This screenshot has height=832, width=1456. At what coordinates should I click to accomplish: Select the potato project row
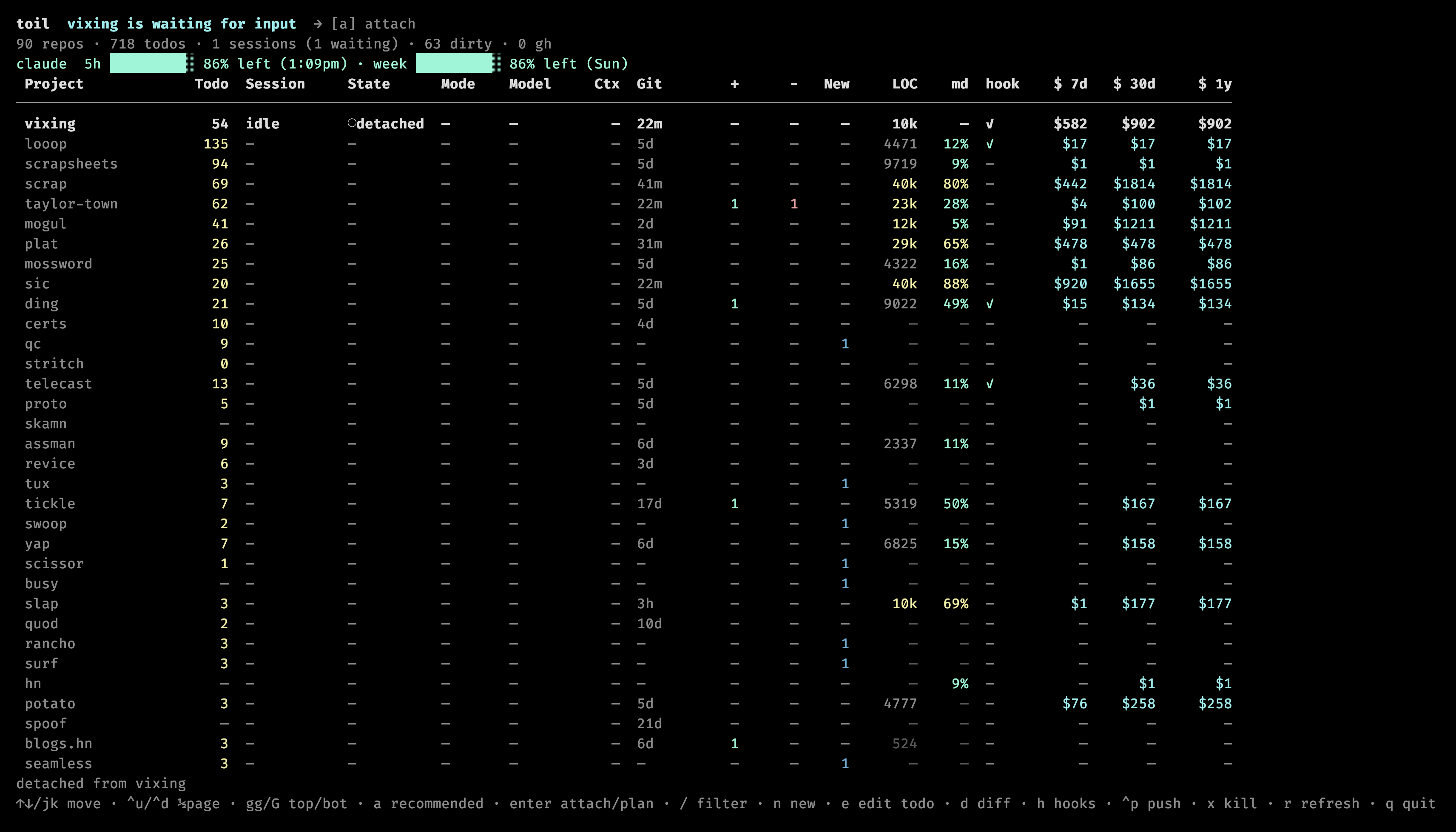(x=624, y=704)
